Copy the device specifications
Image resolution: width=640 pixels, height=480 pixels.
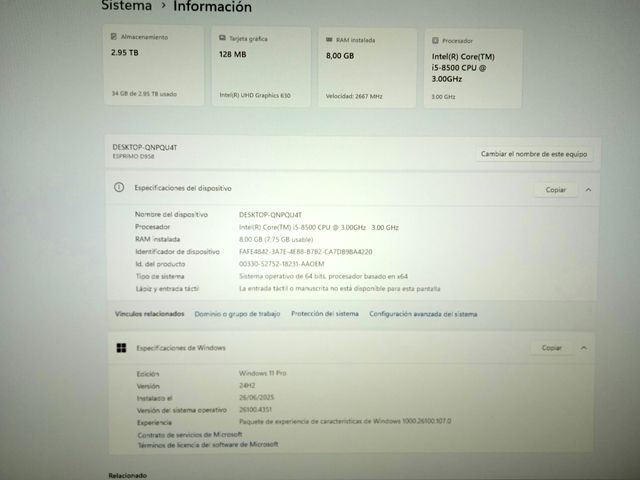[x=556, y=190]
